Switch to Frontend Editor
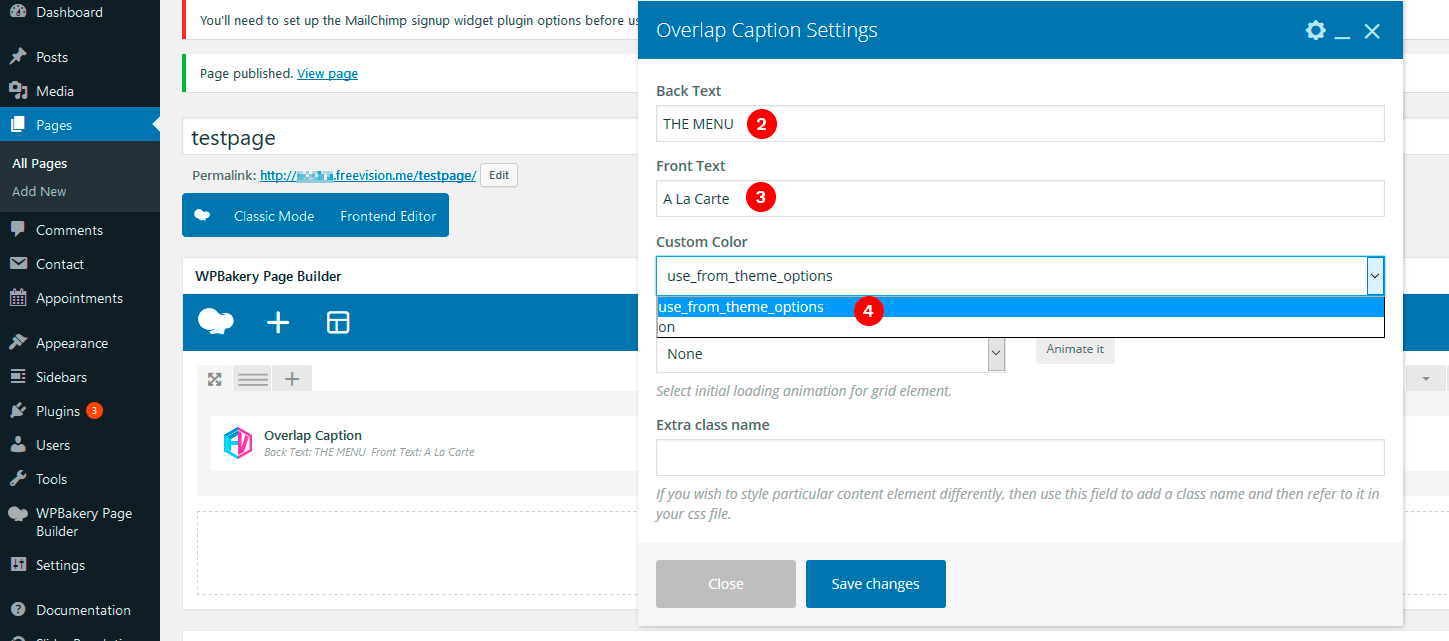 click(x=388, y=216)
